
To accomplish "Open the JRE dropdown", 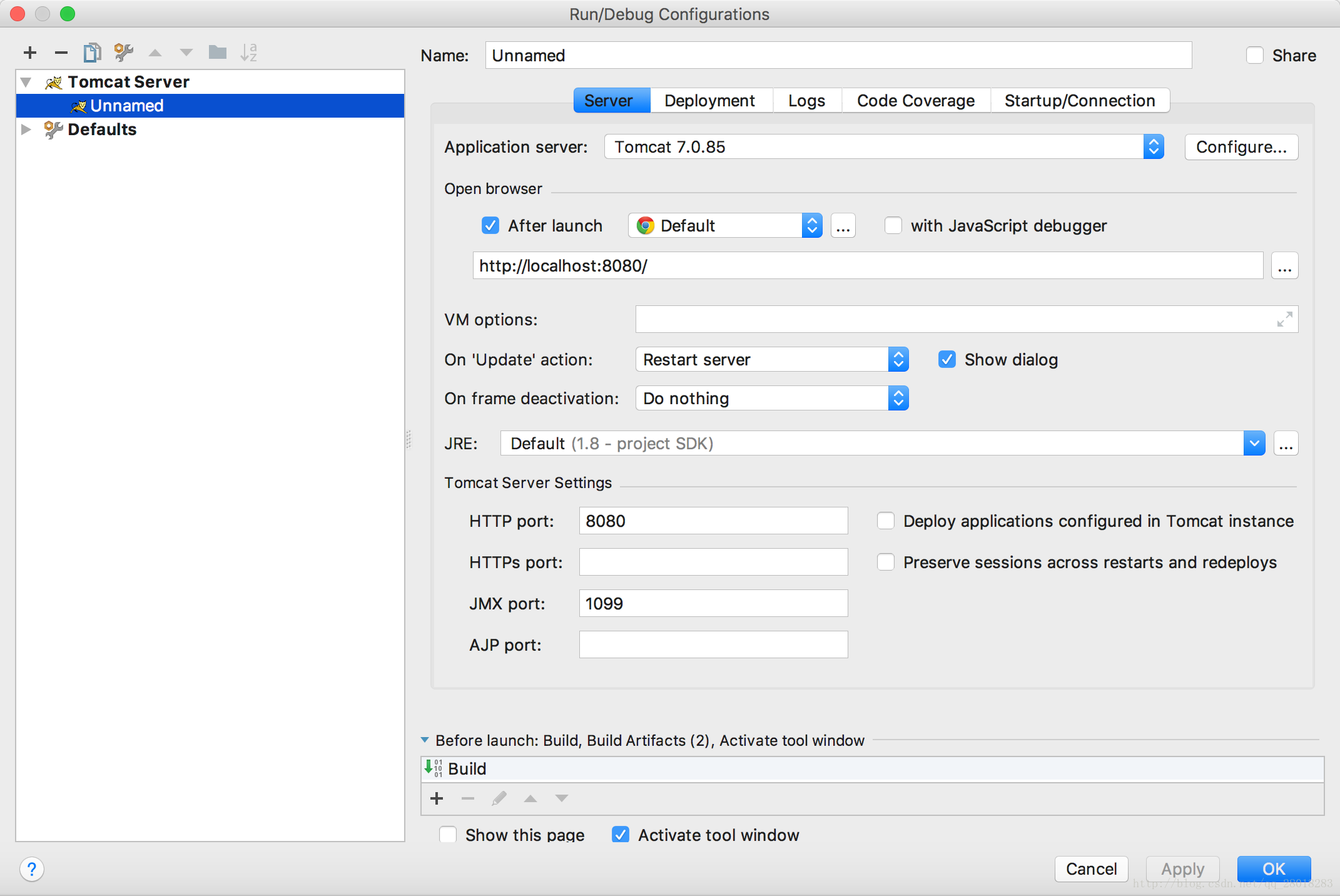I will coord(883,444).
